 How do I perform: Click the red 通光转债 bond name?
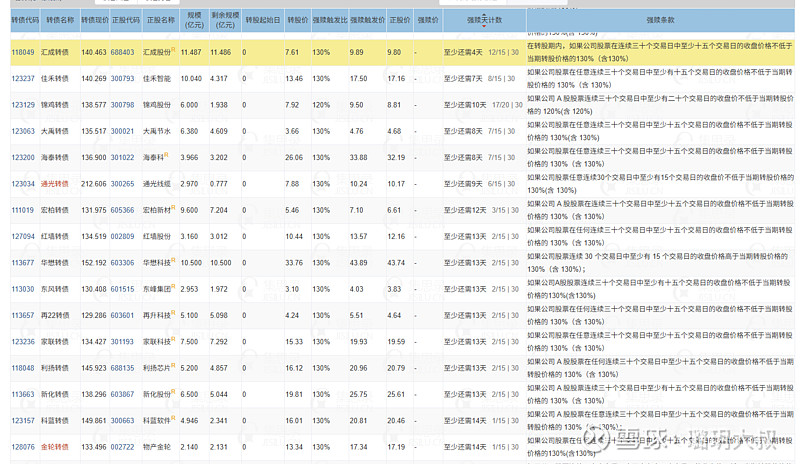55,184
